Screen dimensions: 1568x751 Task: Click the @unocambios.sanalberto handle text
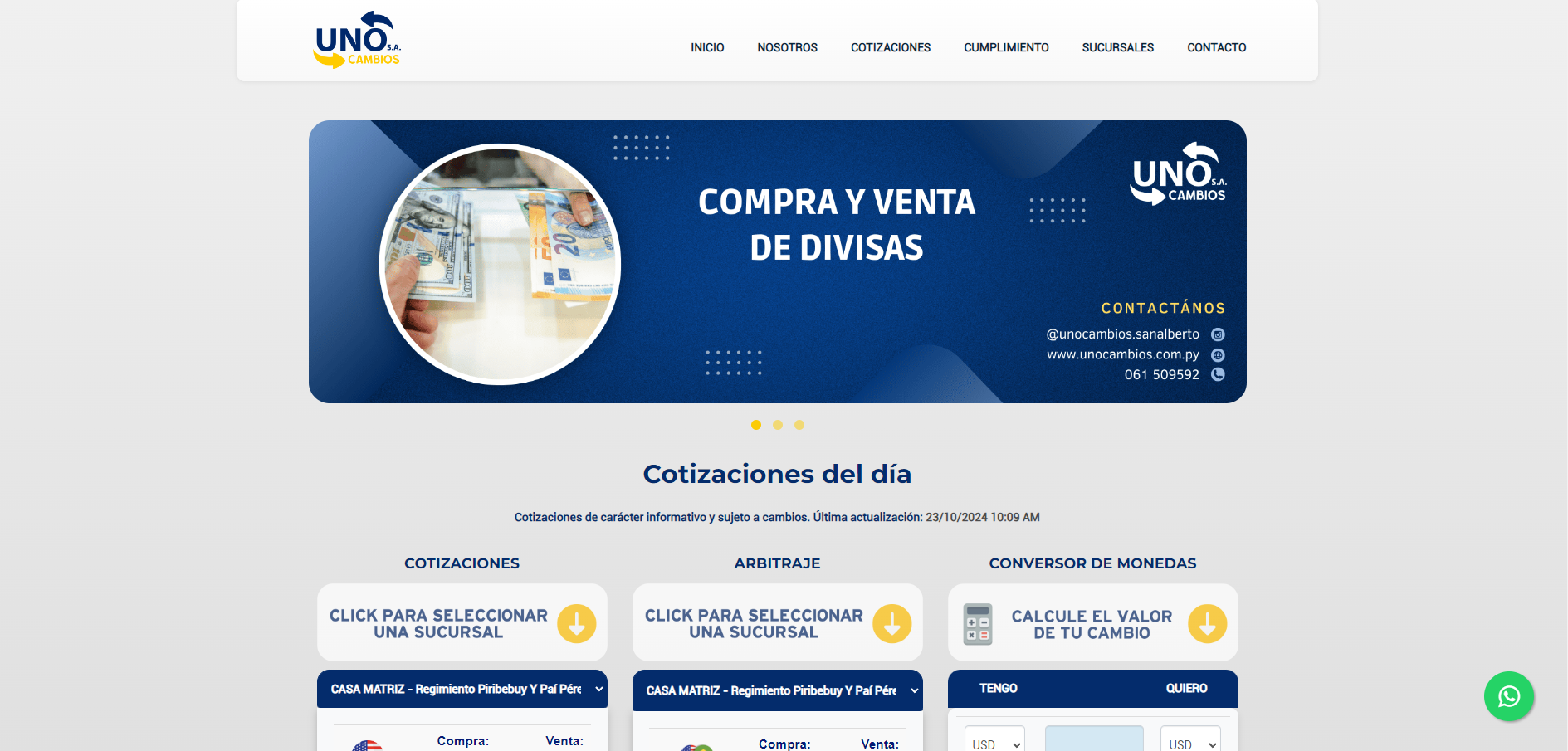pos(1122,334)
